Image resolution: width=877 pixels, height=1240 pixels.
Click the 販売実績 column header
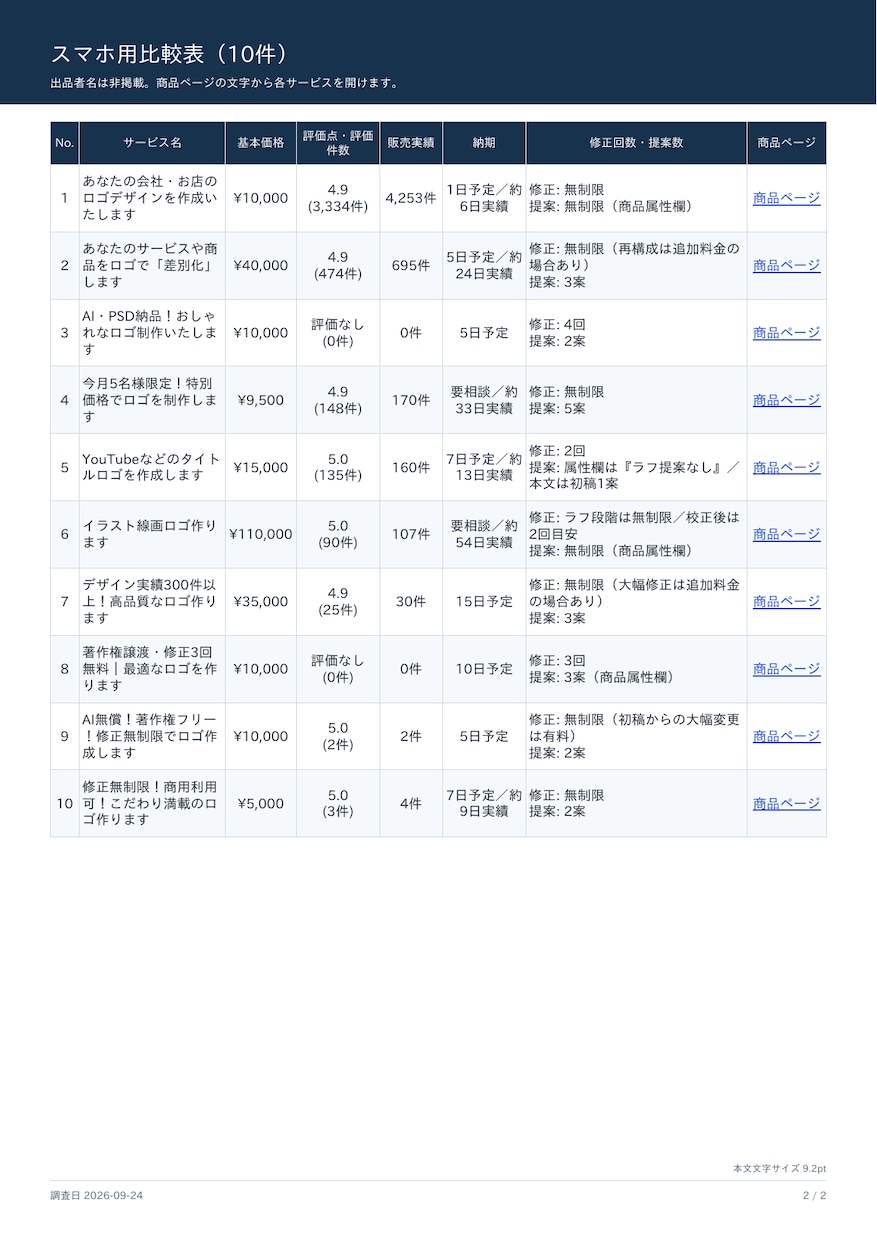point(411,143)
